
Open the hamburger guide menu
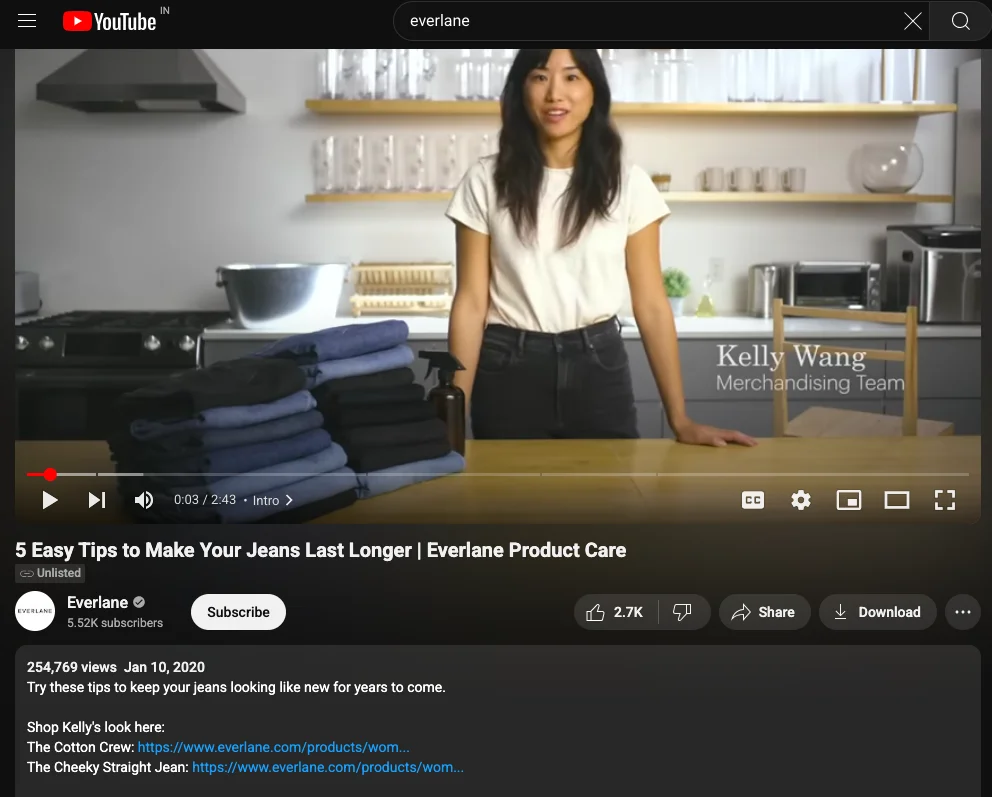[27, 21]
